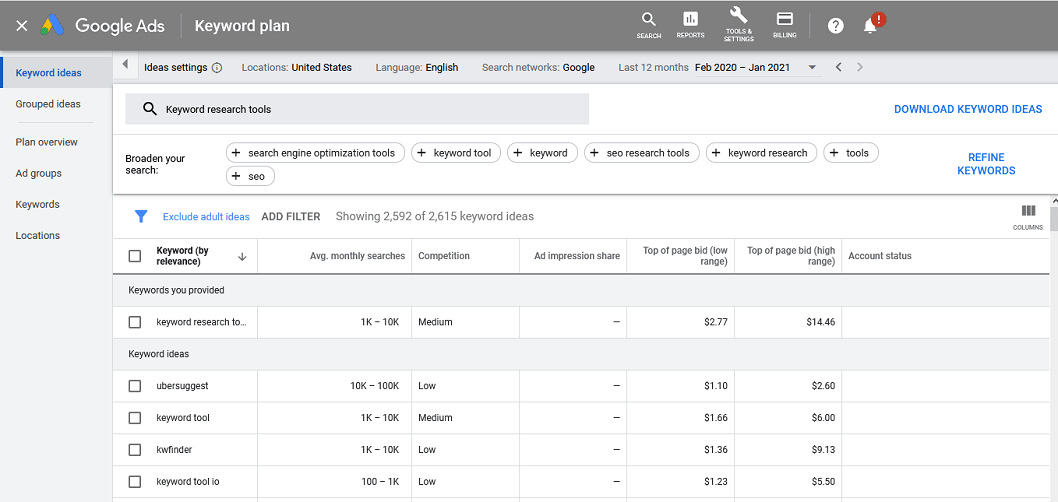
Task: Check the ubersuggest keyword checkbox
Action: click(135, 386)
